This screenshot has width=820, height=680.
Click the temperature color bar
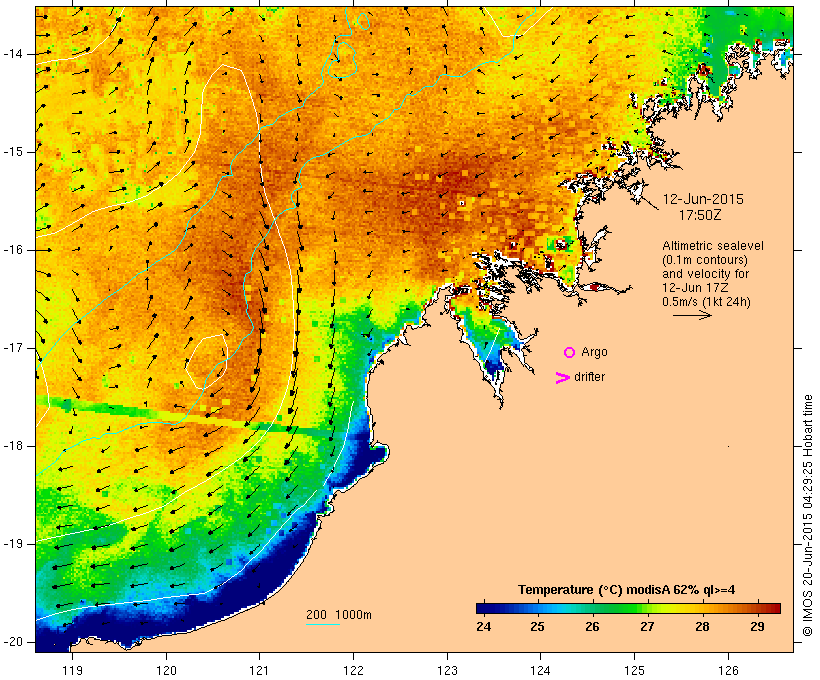pos(628,608)
